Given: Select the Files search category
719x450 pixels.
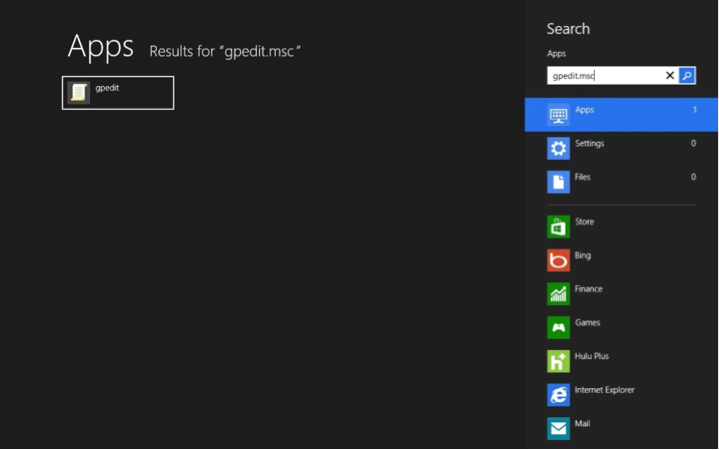Looking at the screenshot, I should tap(621, 182).
